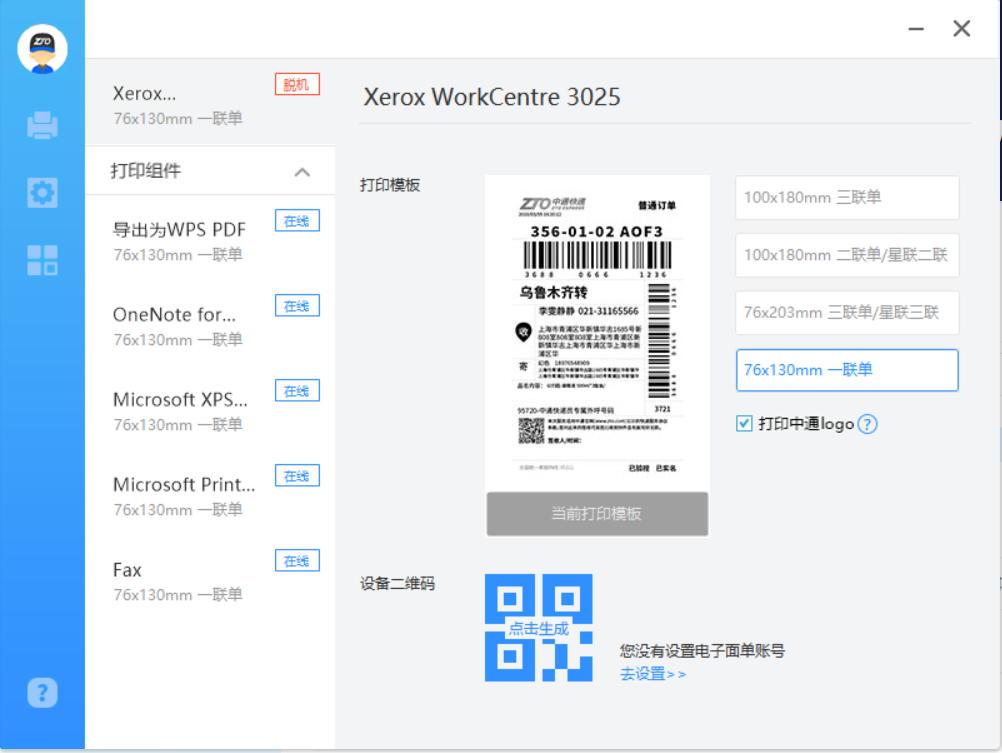The height and width of the screenshot is (753, 1002).
Task: Click the ZTO courier avatar icon
Action: point(42,49)
